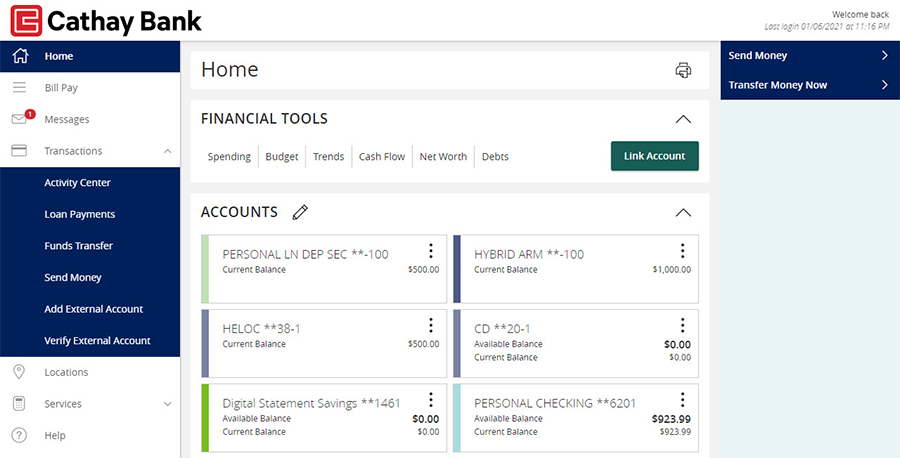Image resolution: width=900 pixels, height=458 pixels.
Task: Click the Transactions card icon
Action: pos(19,151)
